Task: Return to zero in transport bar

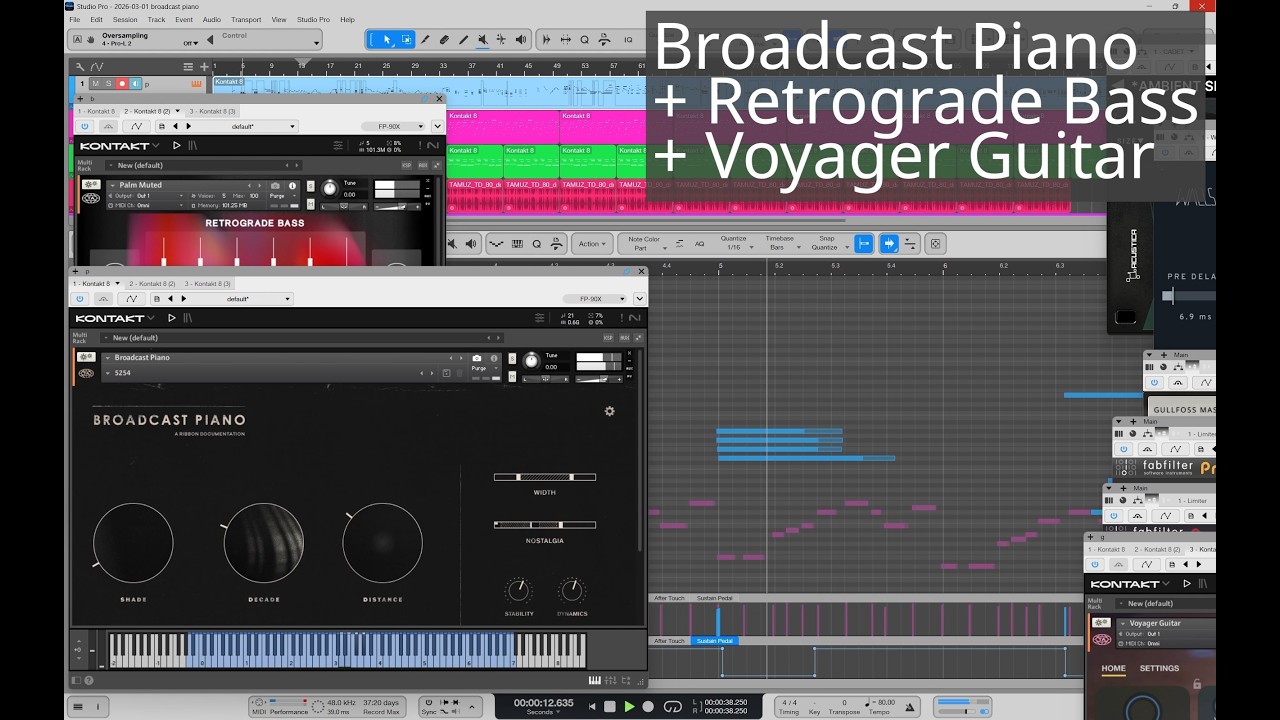Action: point(591,706)
